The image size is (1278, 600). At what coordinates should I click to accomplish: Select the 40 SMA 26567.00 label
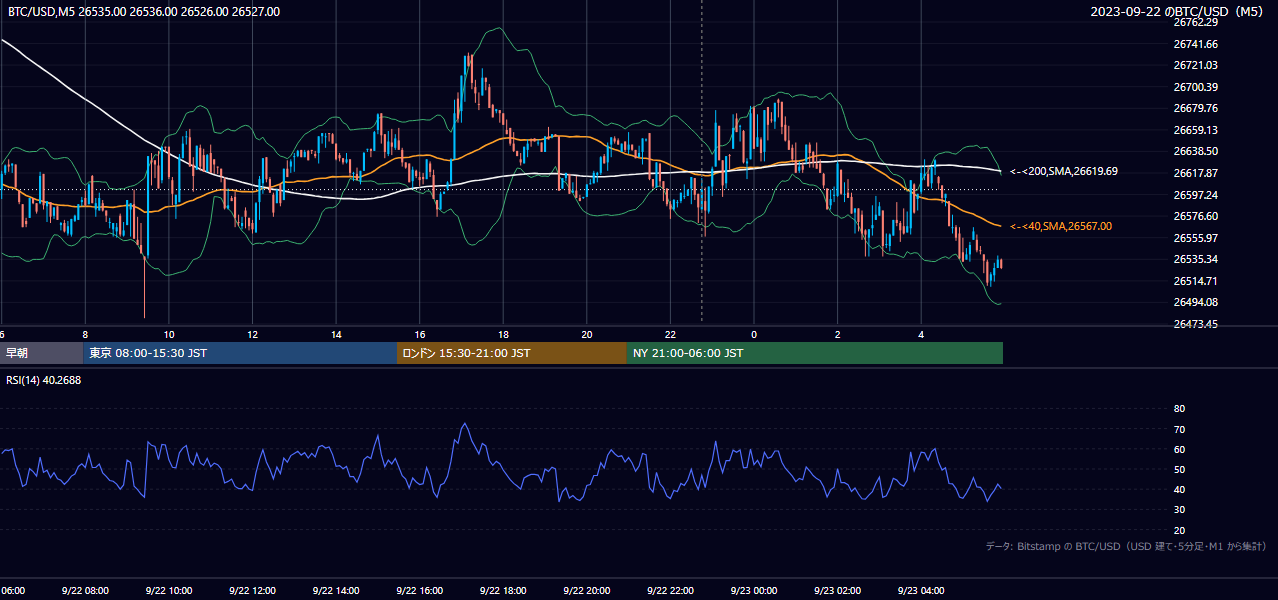pos(1061,227)
